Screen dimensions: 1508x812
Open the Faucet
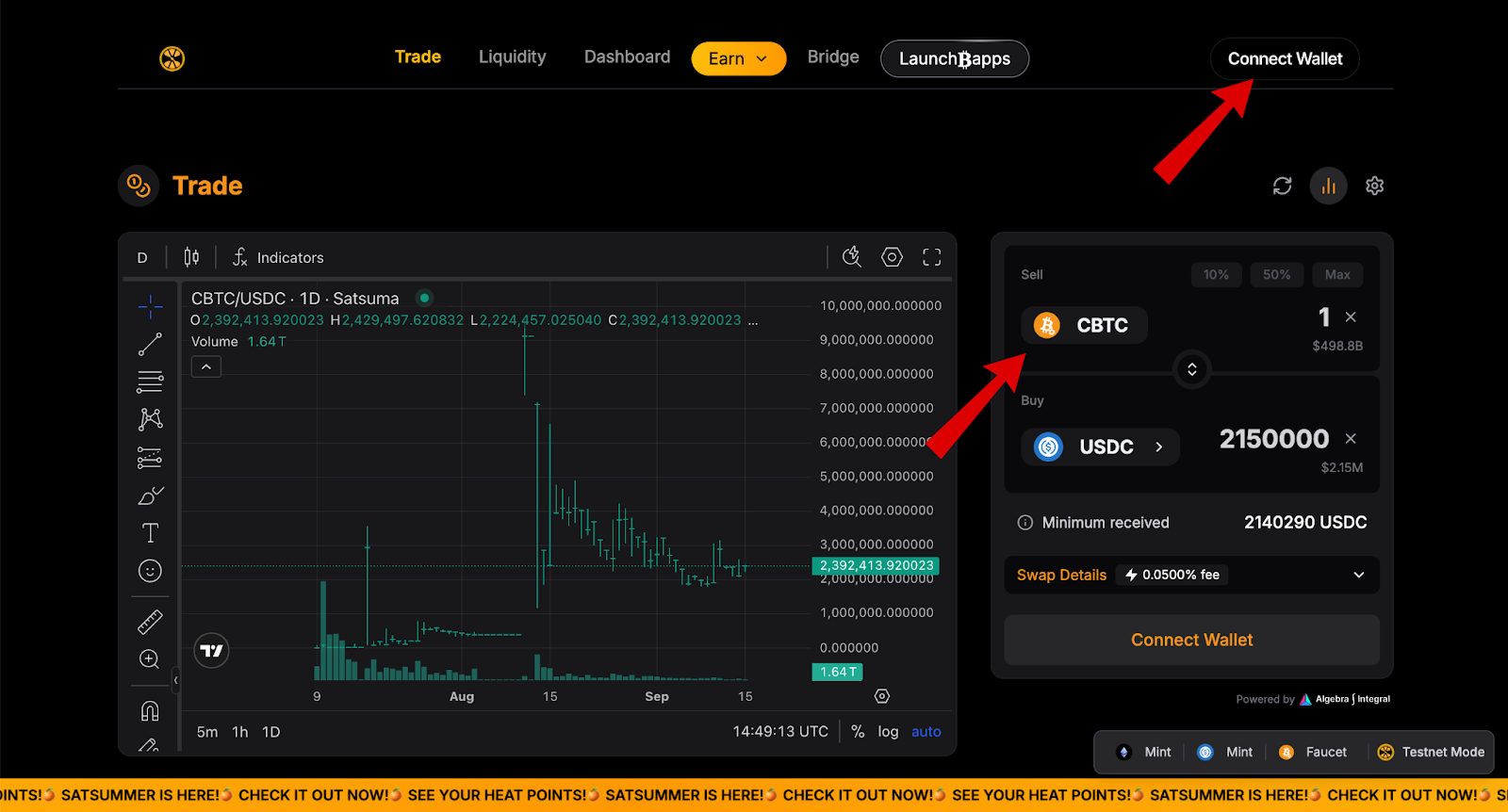pyautogui.click(x=1313, y=752)
